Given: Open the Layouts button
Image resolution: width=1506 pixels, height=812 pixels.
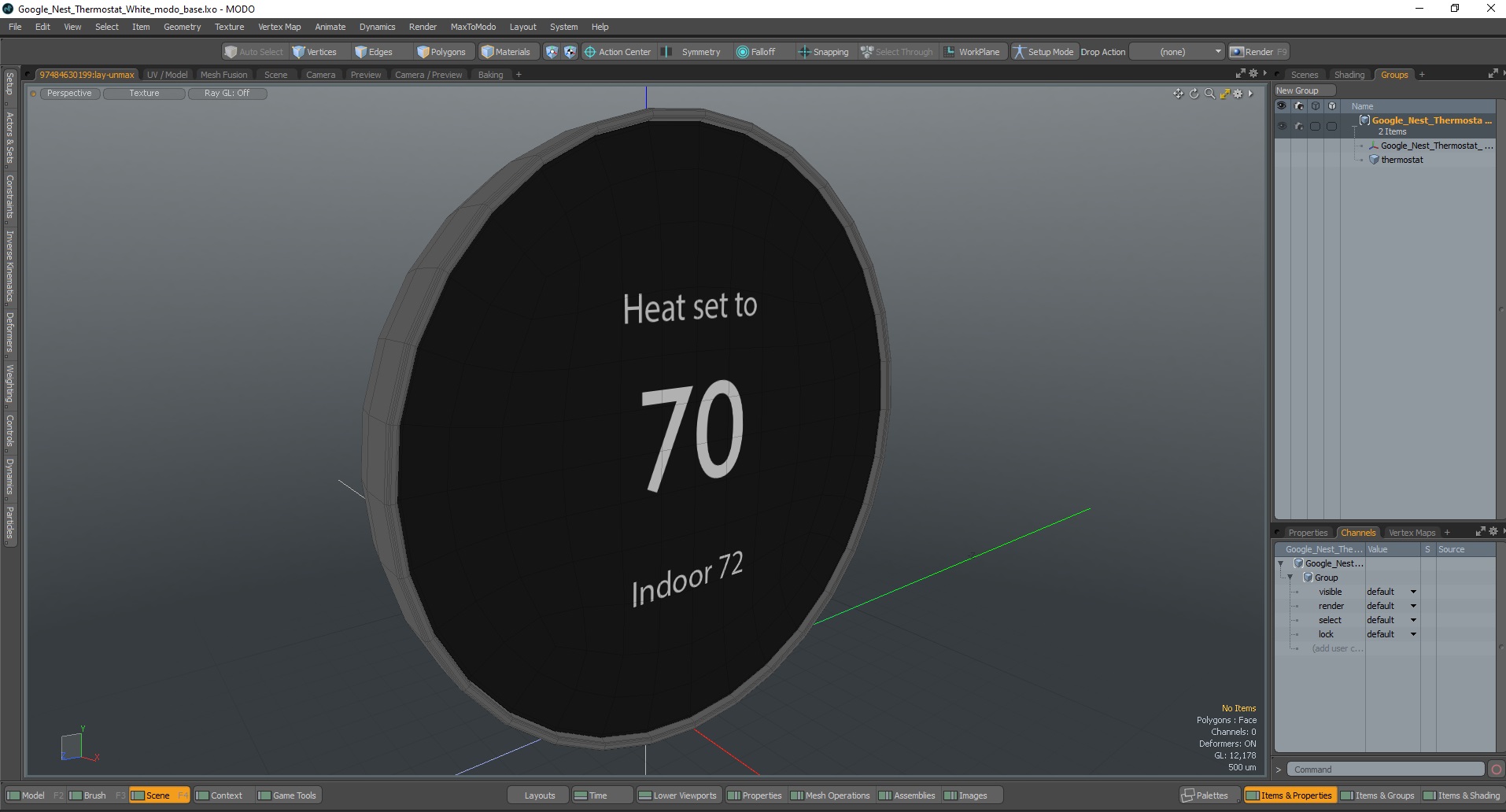Looking at the screenshot, I should click(539, 795).
